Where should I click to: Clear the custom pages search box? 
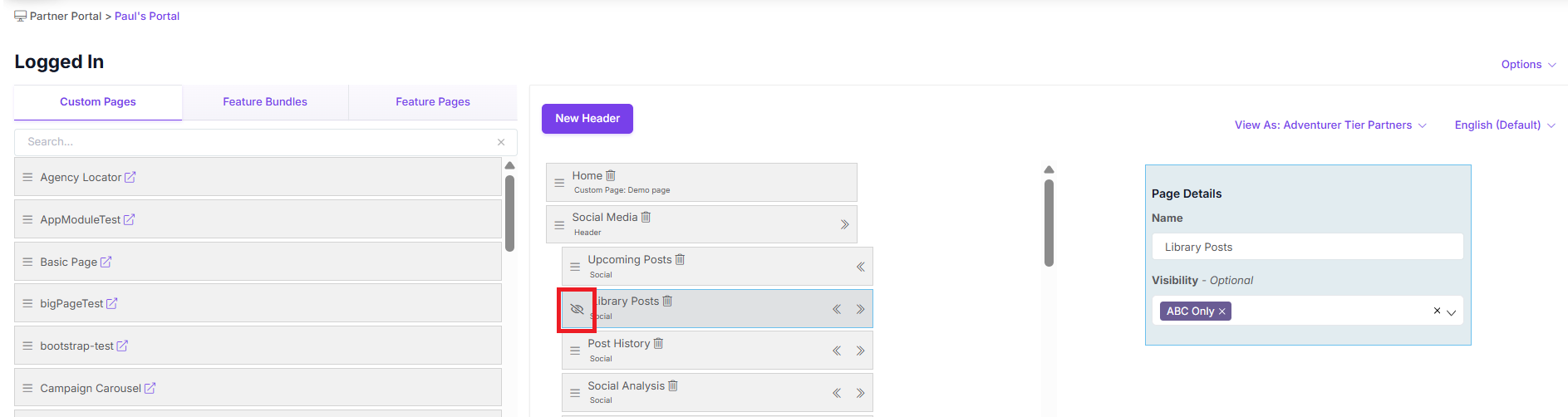[501, 142]
